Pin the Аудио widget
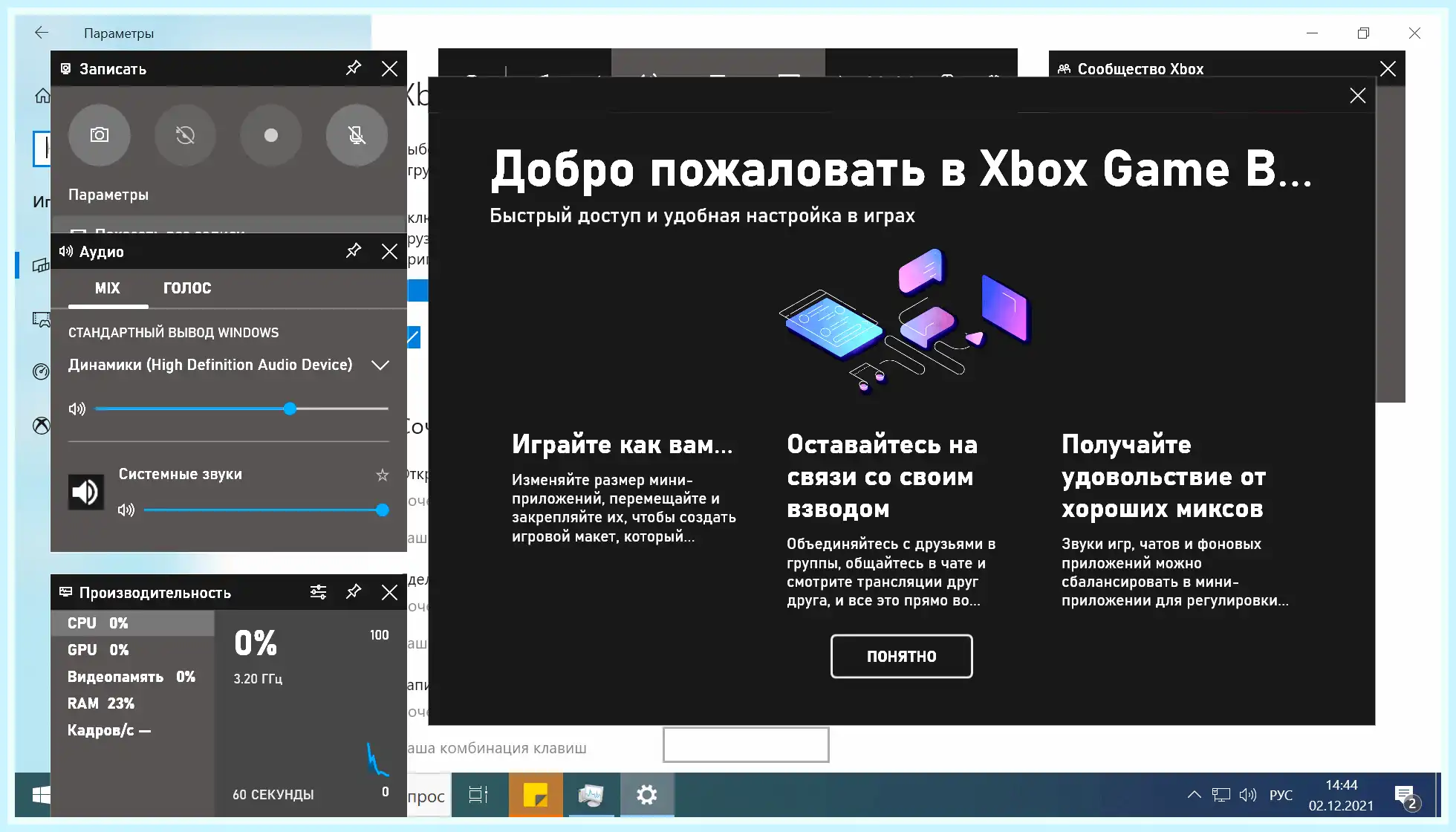The width and height of the screenshot is (1456, 832). pos(354,251)
